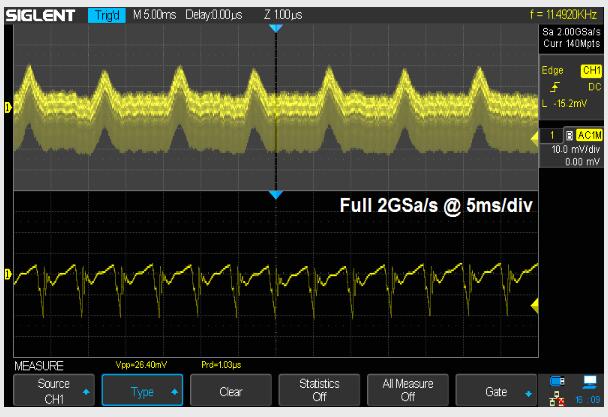Click the Vpp=26.40mV measurement readout

[141, 365]
